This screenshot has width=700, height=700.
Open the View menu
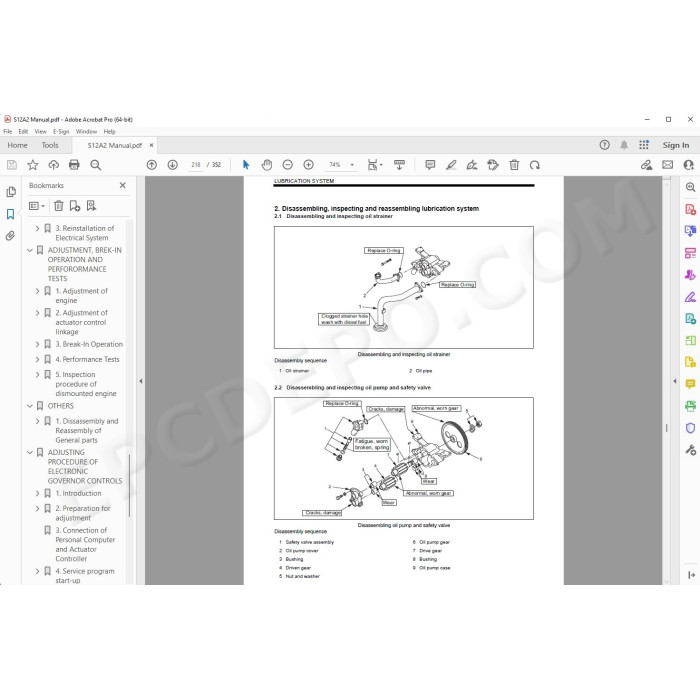41,132
